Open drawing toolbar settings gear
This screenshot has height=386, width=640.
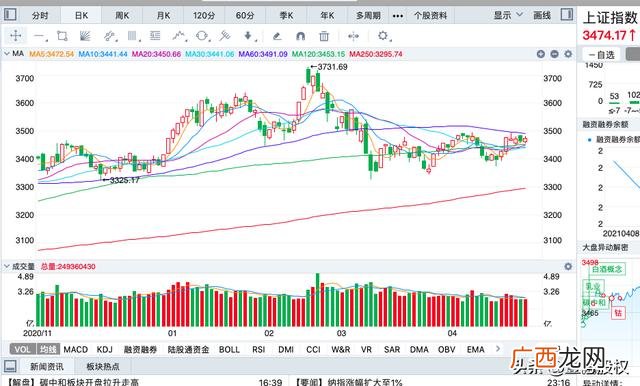[x=383, y=36]
